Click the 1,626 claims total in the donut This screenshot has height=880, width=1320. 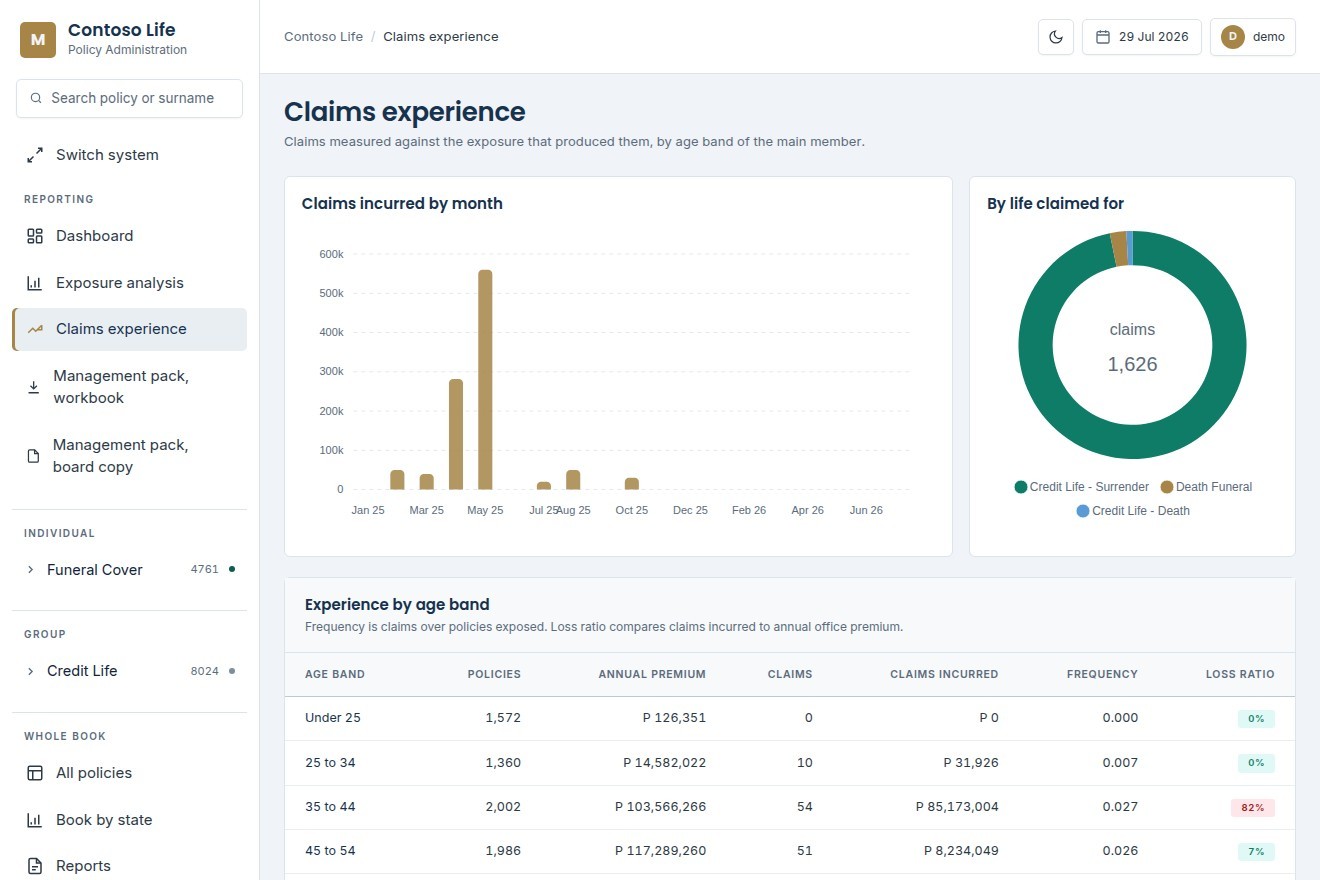pyautogui.click(x=1132, y=364)
